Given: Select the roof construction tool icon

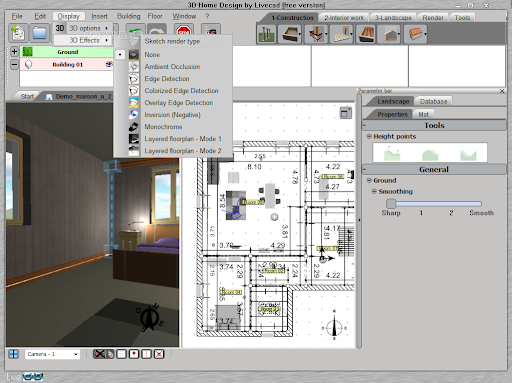Looking at the screenshot, I should [x=415, y=34].
